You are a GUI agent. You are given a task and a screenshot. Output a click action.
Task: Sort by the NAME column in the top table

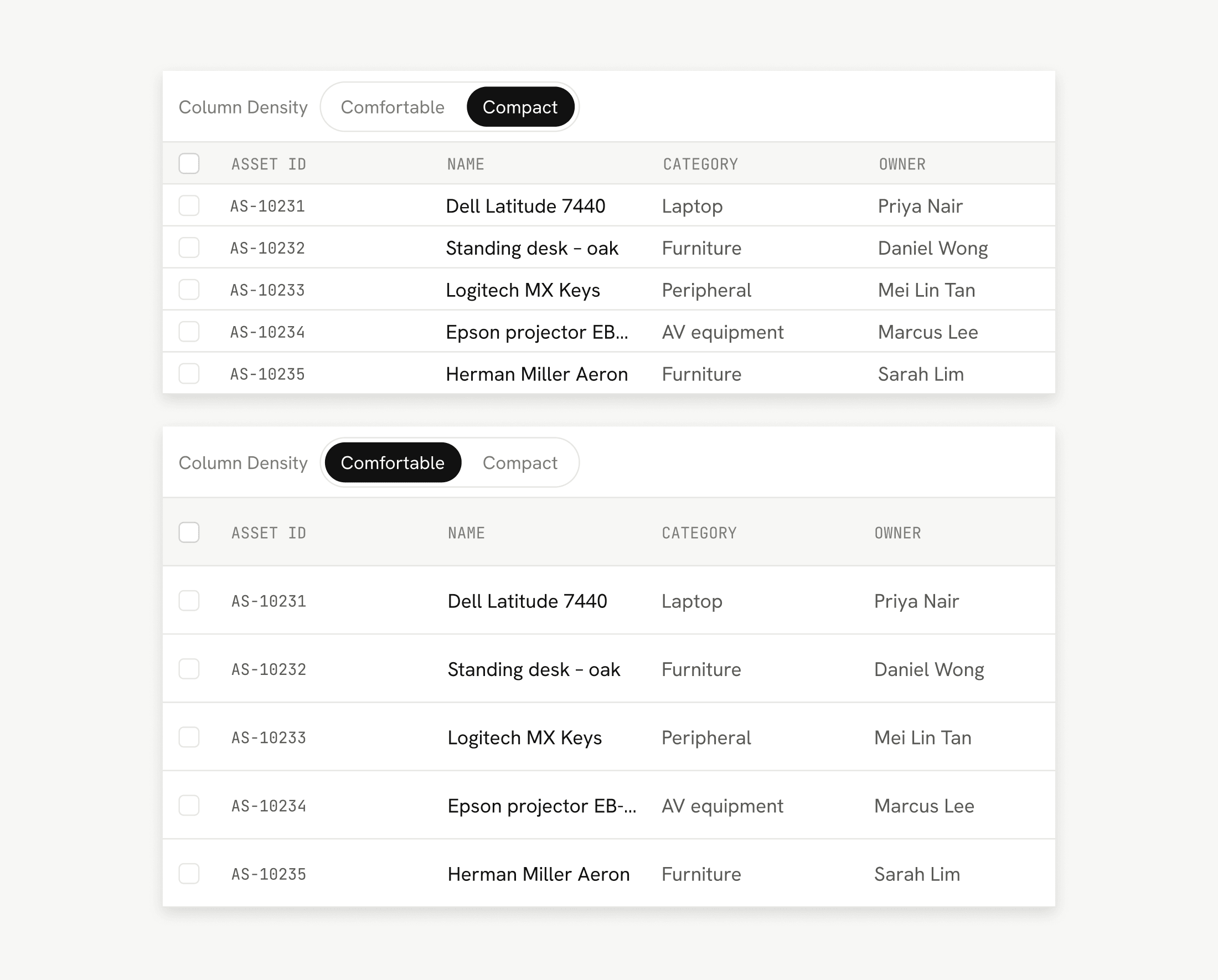pyautogui.click(x=466, y=164)
